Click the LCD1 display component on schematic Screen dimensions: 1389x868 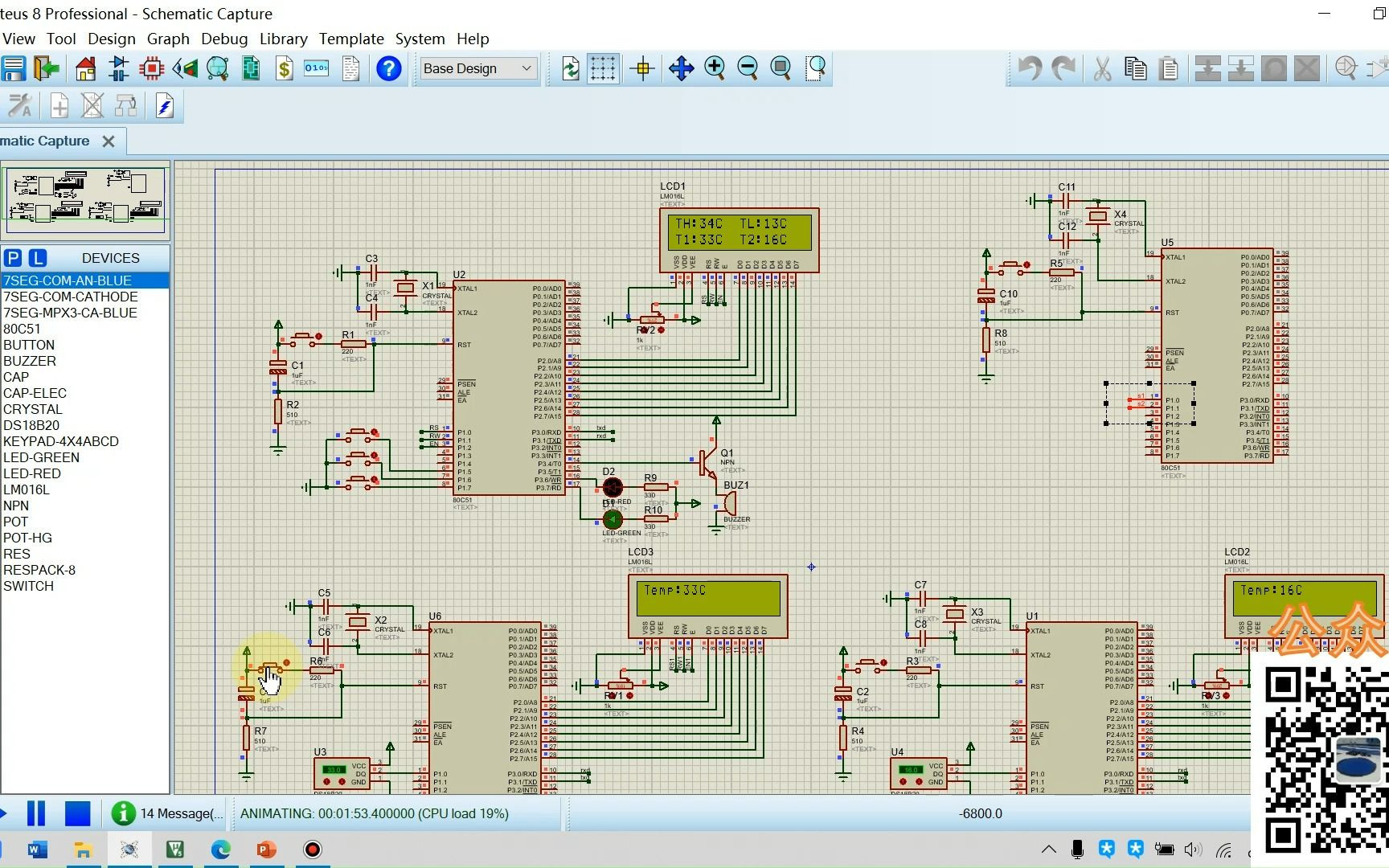pos(739,240)
